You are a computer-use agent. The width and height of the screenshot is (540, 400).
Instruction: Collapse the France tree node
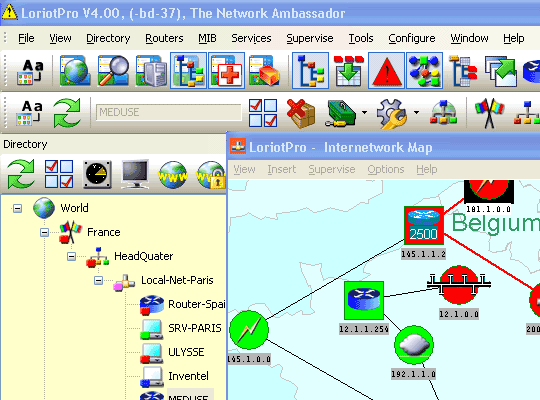[44, 233]
